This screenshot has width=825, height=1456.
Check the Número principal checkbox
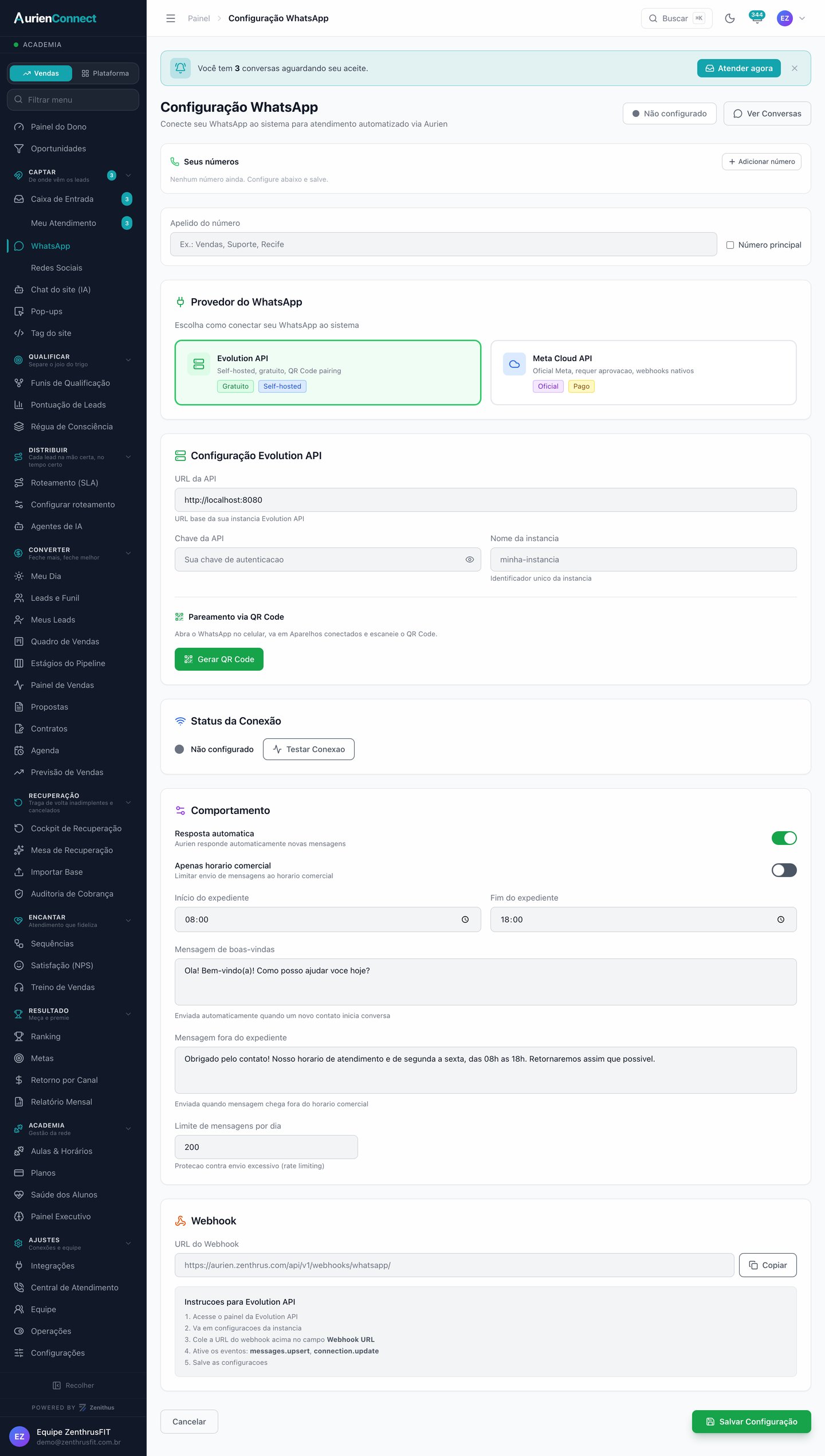pyautogui.click(x=730, y=245)
